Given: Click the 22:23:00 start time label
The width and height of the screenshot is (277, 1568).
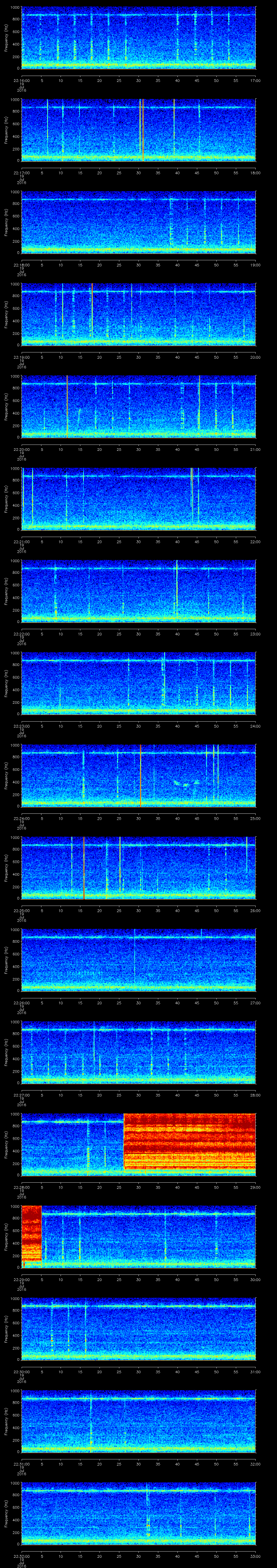Looking at the screenshot, I should point(21,726).
